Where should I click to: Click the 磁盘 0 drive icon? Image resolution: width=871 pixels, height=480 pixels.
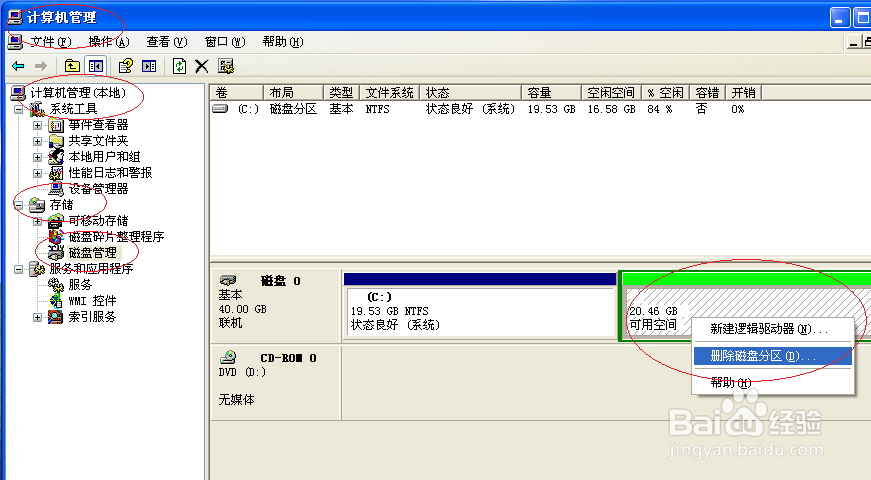point(228,281)
